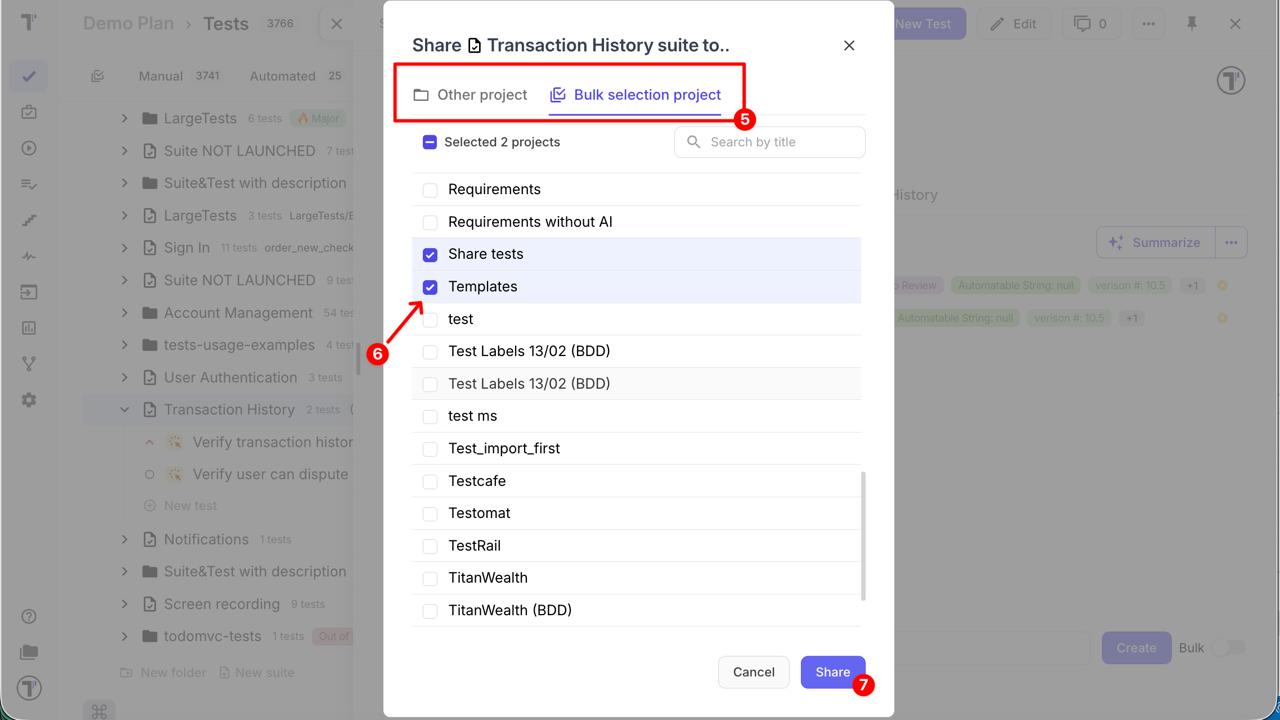Click the project list scrollbar

863,535
